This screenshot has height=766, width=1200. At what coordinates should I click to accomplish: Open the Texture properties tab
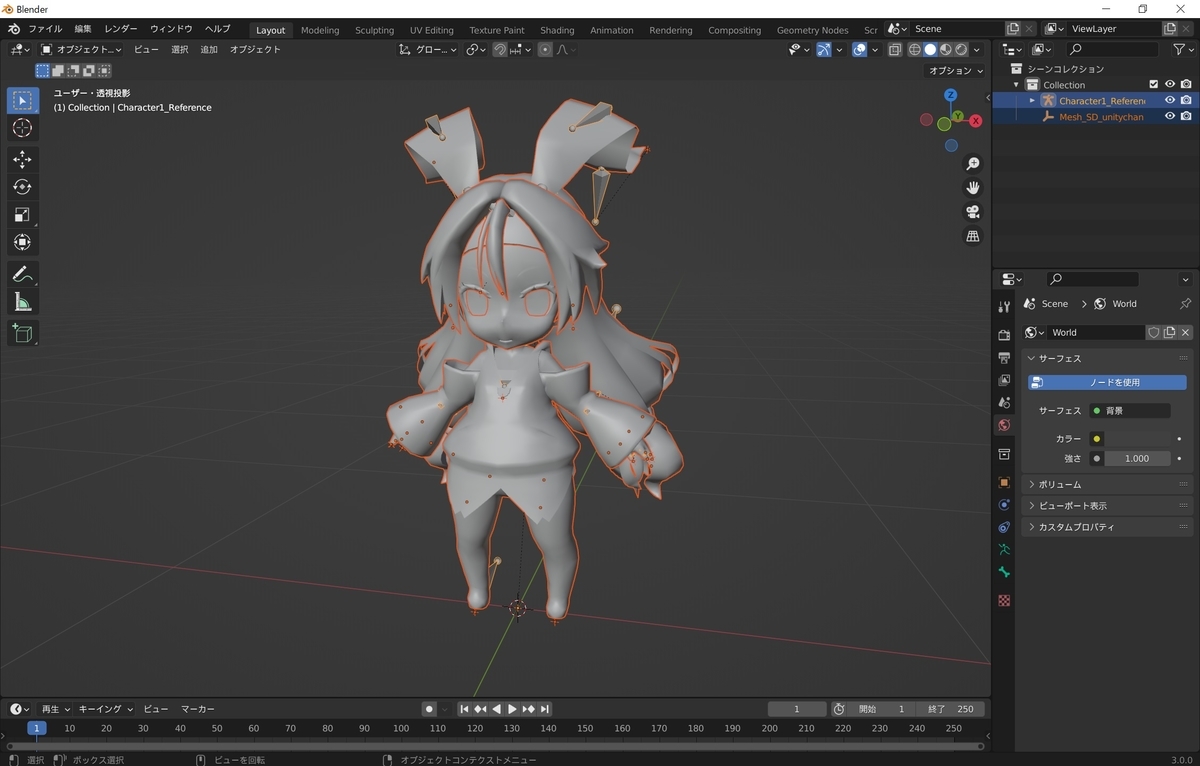[x=1004, y=601]
